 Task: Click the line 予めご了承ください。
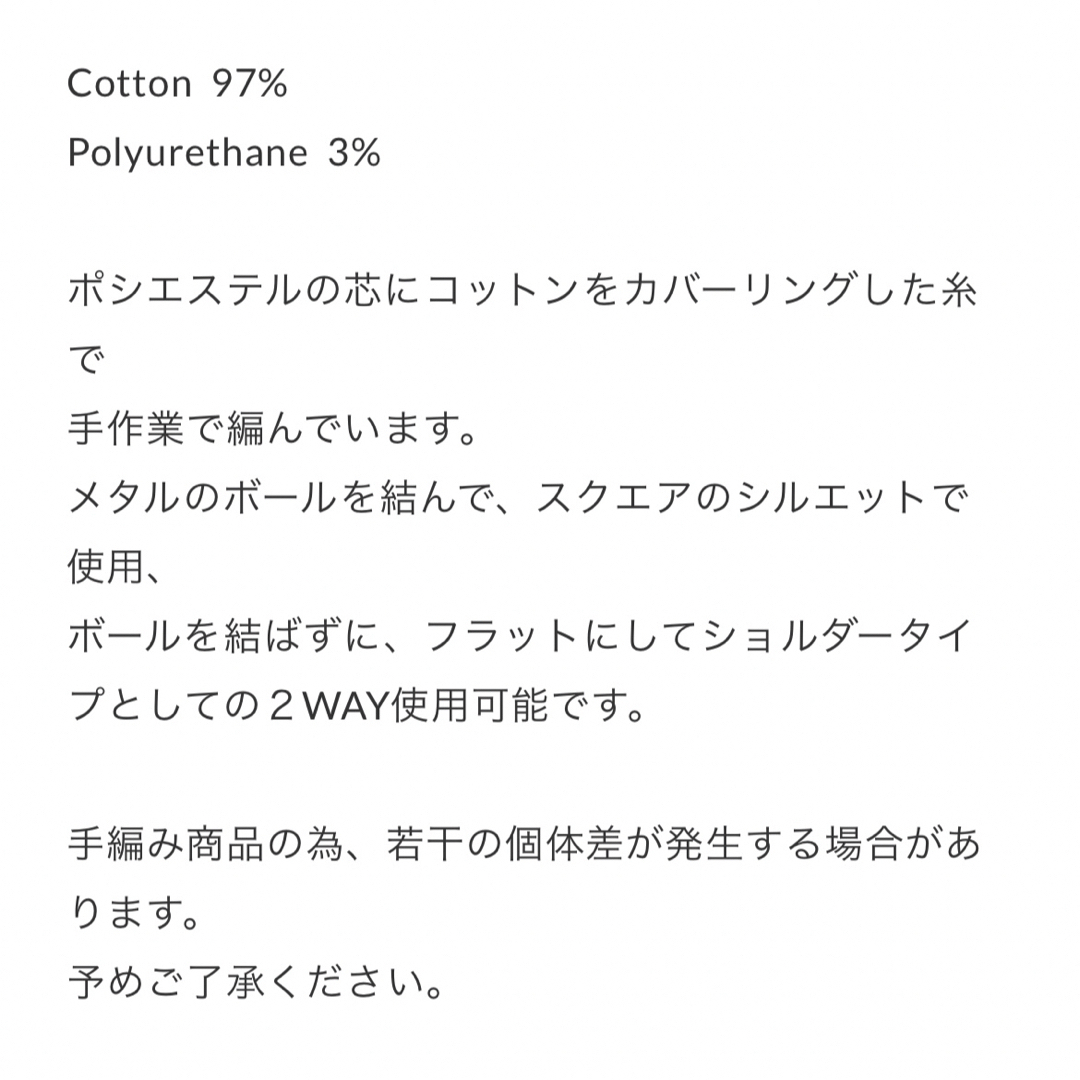[256, 982]
